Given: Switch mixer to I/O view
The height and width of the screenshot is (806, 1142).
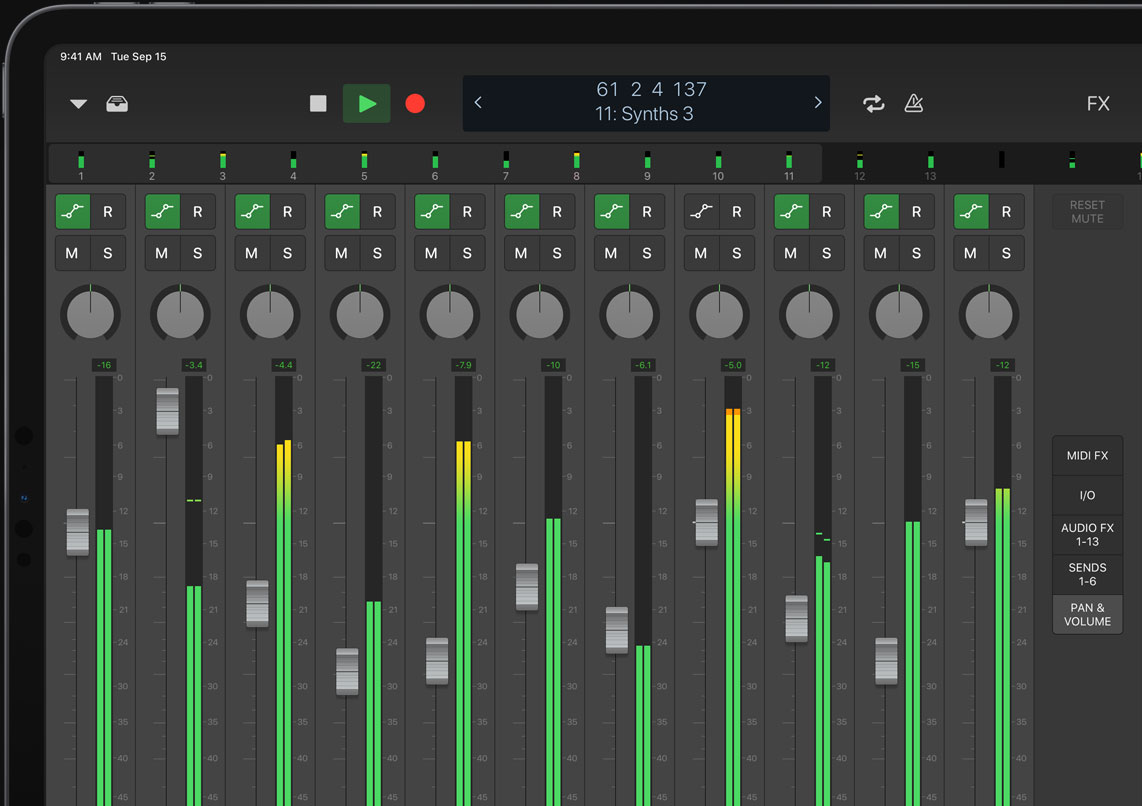Looking at the screenshot, I should (1087, 496).
